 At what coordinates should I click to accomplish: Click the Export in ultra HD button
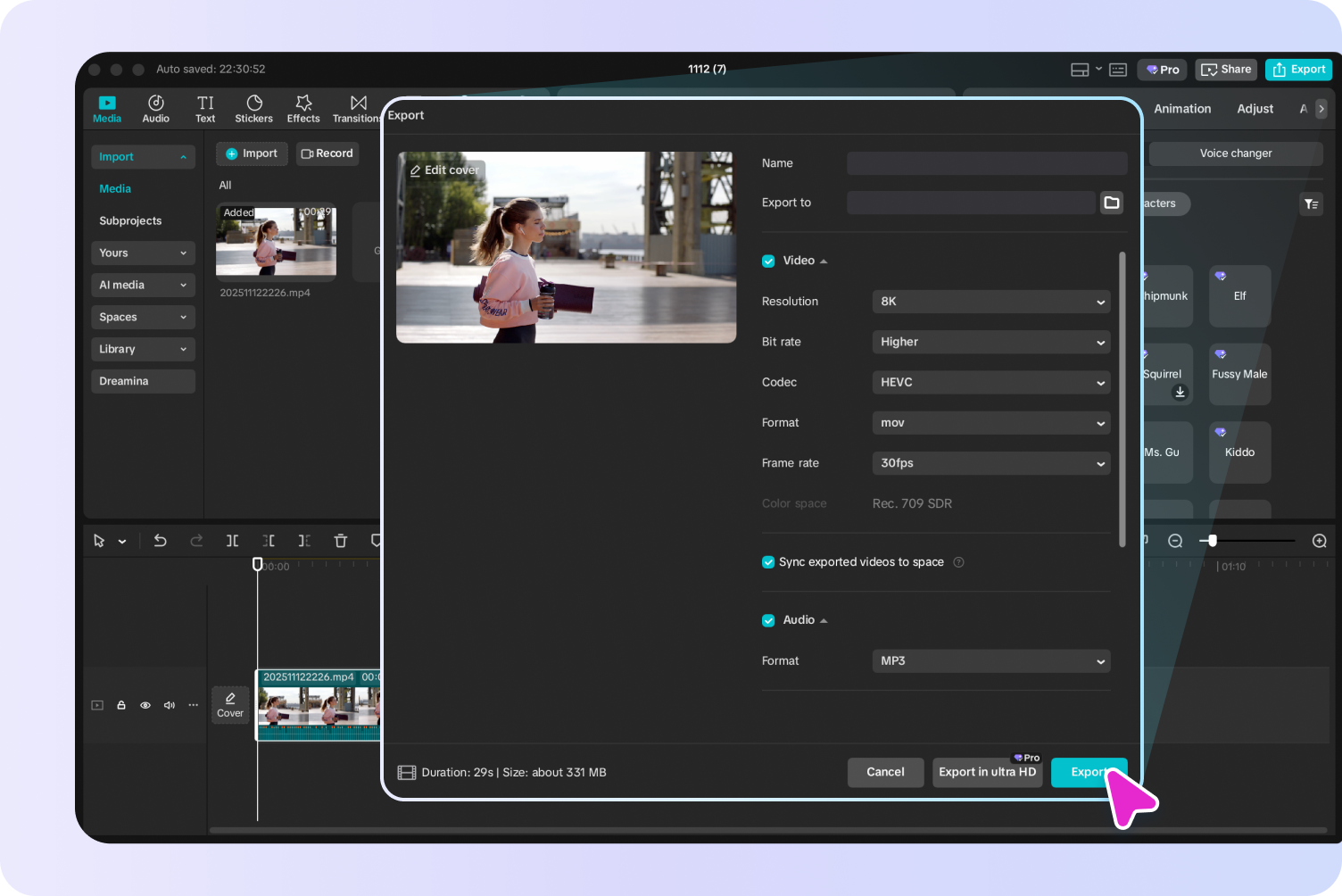[x=987, y=772]
